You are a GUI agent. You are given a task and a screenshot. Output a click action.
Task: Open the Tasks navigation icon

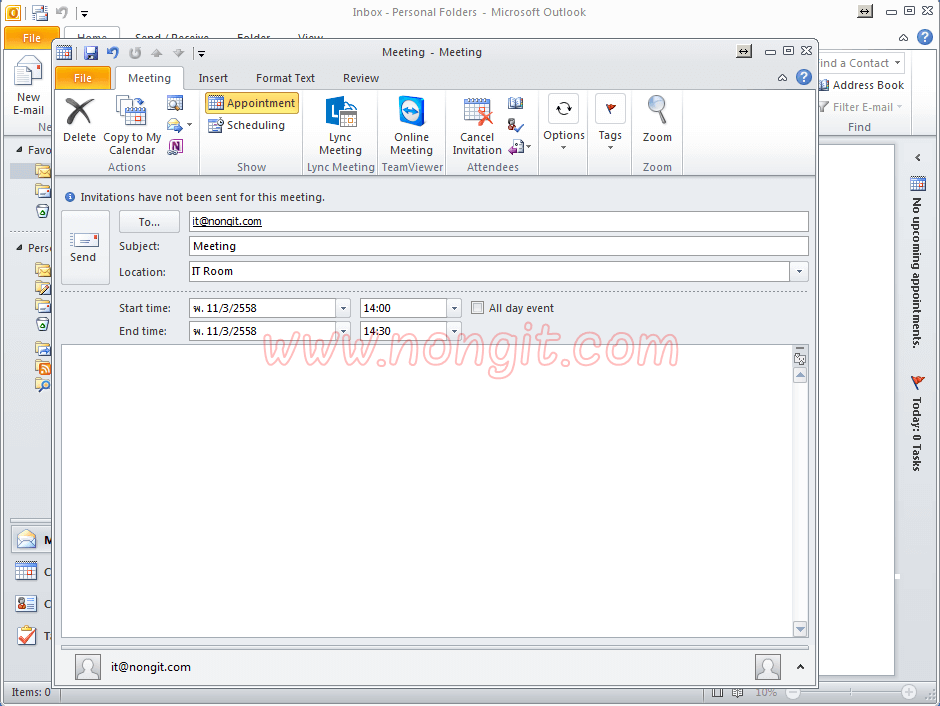coord(26,635)
